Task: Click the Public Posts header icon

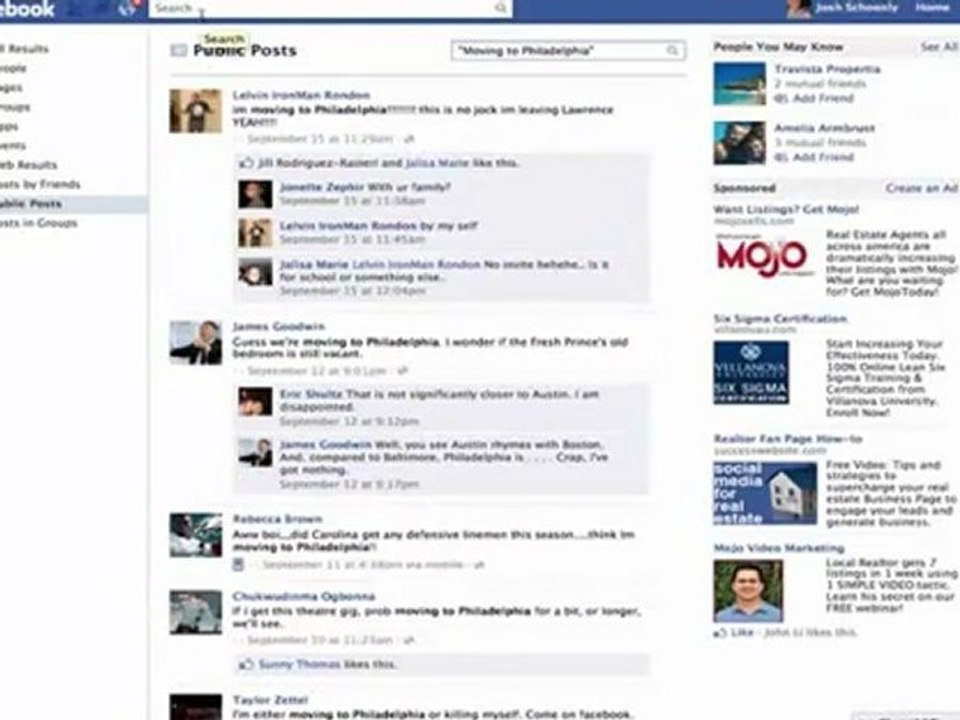Action: (178, 50)
